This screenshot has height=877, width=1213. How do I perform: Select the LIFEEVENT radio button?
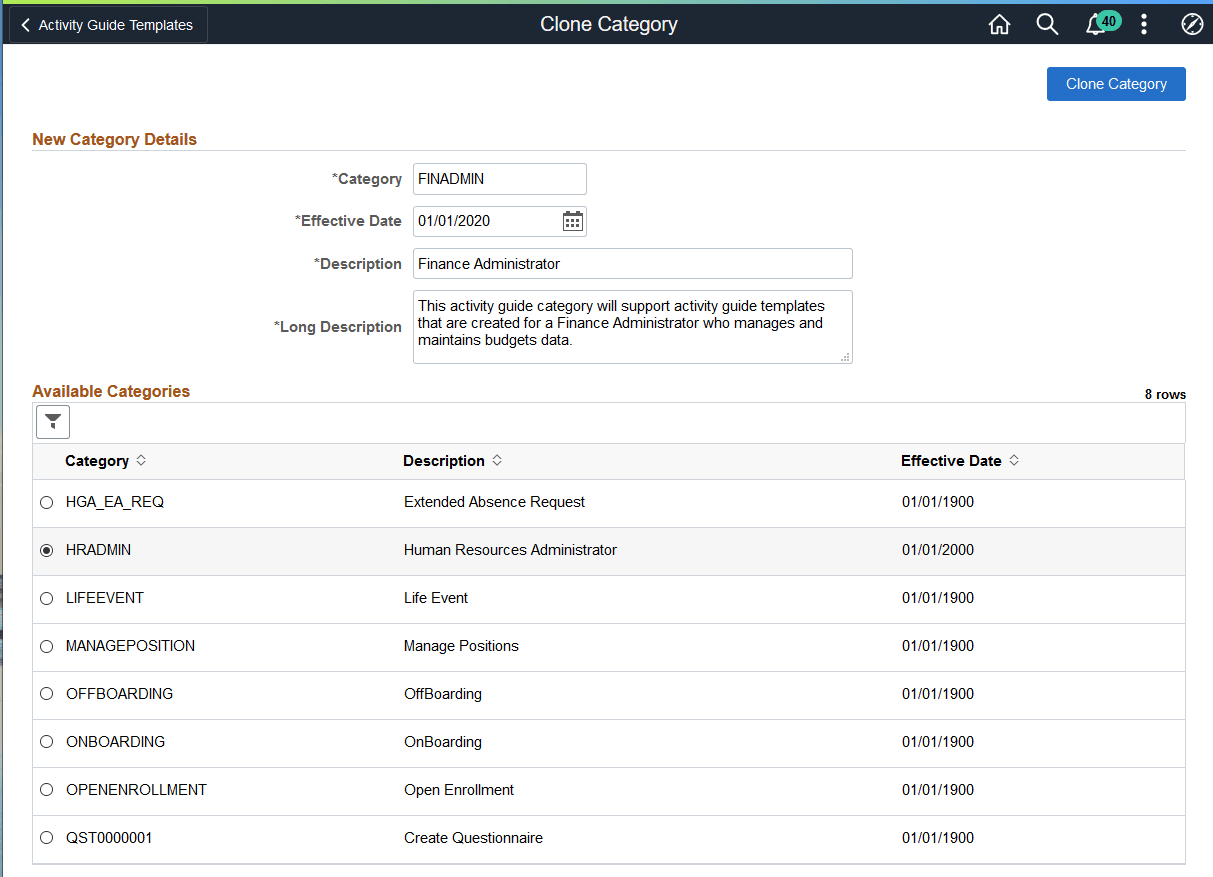coord(46,597)
